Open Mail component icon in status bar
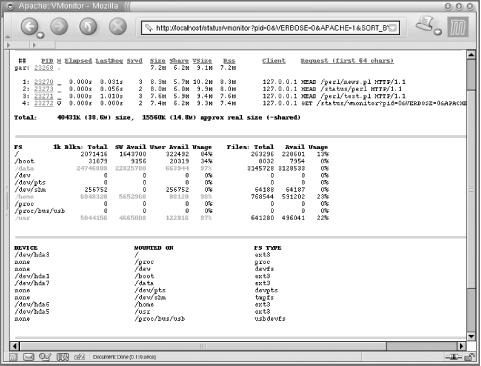Image resolution: width=481 pixels, height=366 pixels. click(28, 357)
